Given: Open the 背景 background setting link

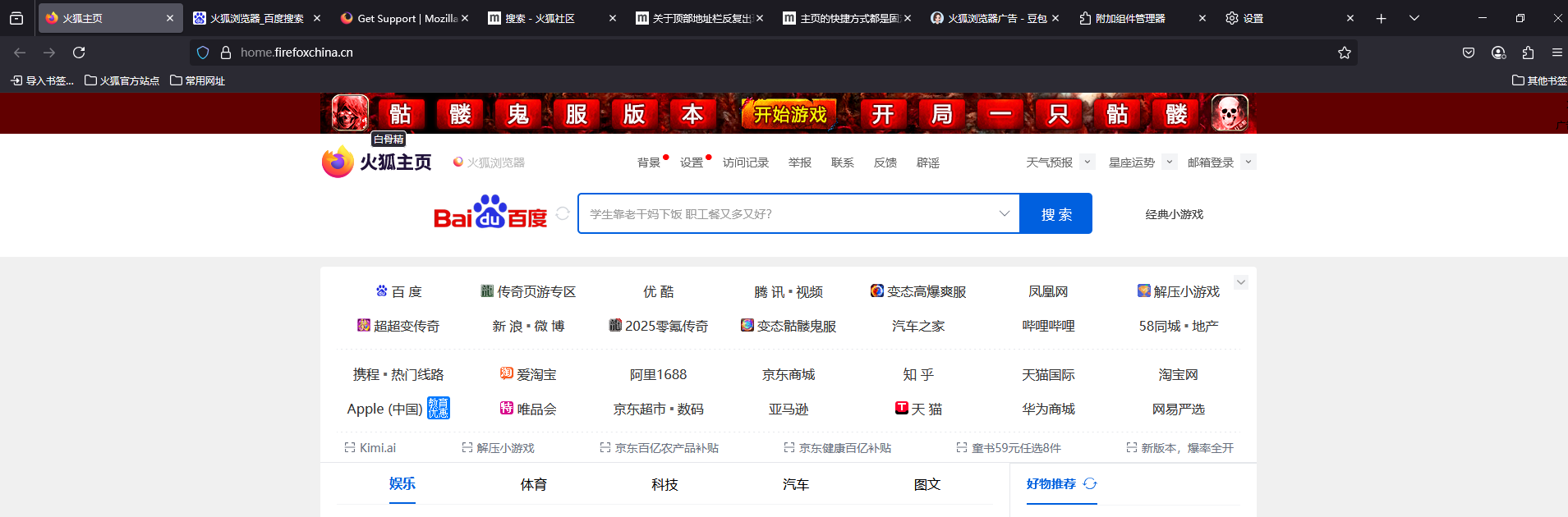Looking at the screenshot, I should click(x=649, y=162).
